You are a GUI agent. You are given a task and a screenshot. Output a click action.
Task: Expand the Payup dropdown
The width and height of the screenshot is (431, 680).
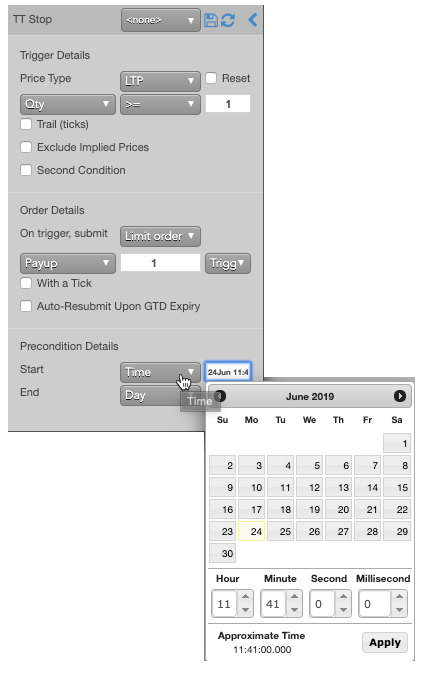68,263
